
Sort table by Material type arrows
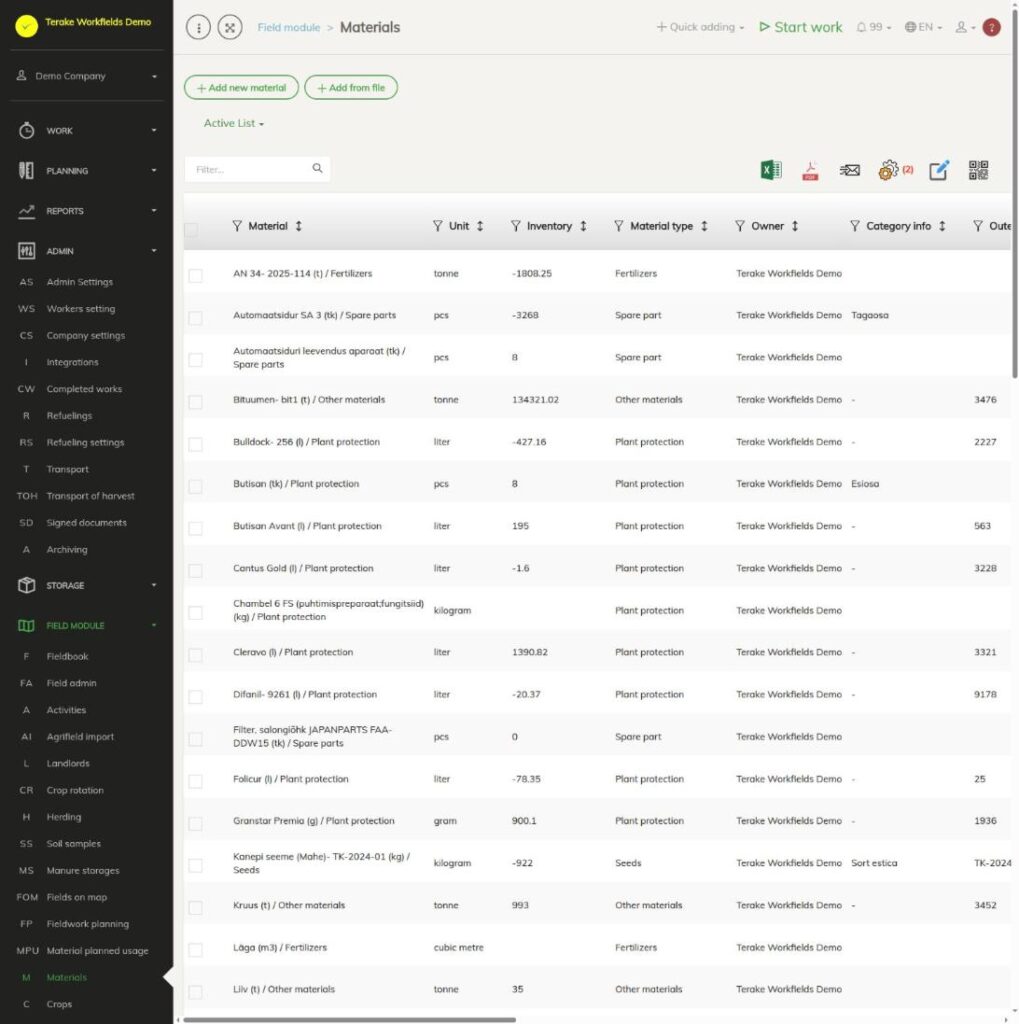[704, 226]
